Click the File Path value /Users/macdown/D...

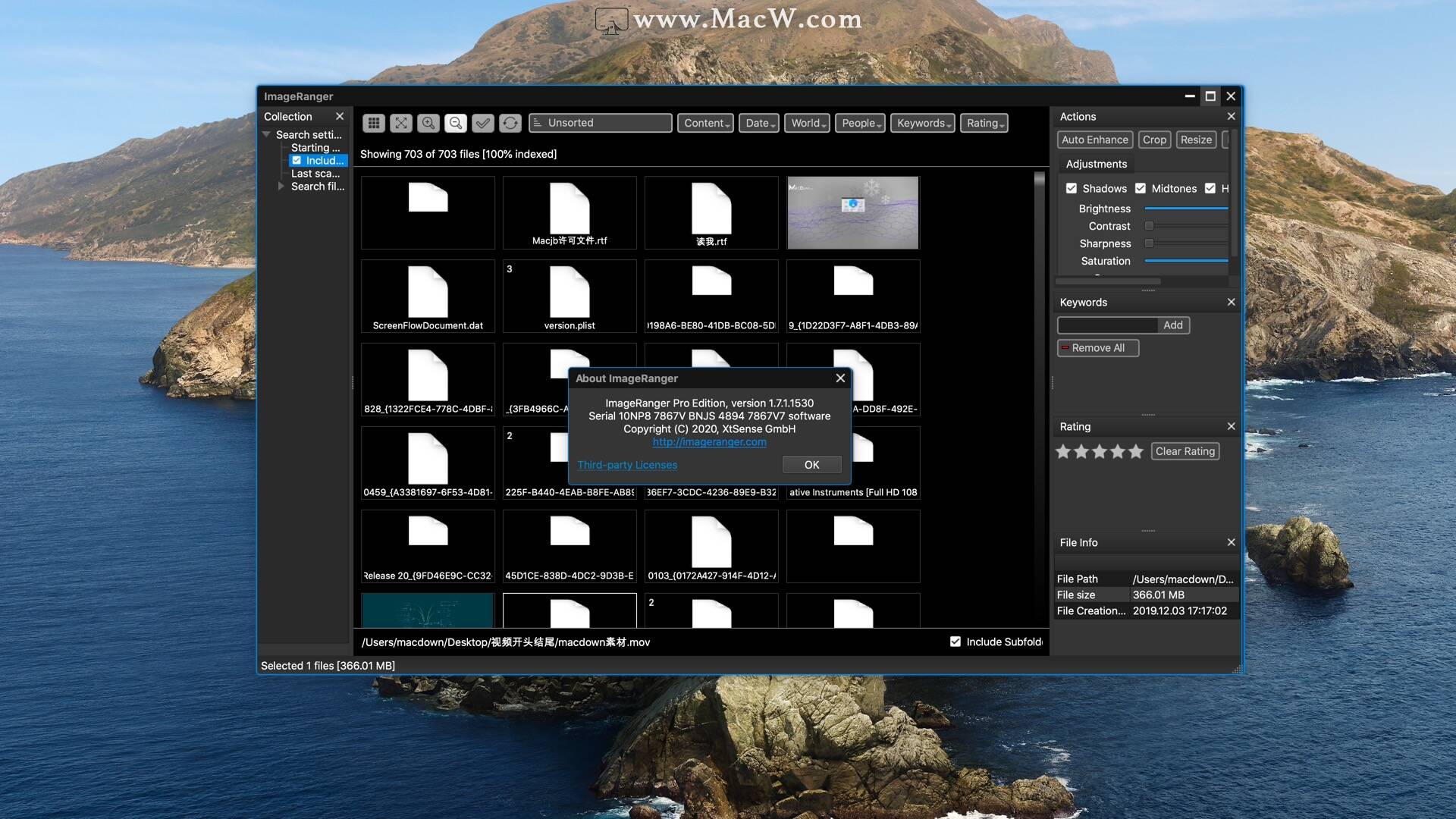[x=1183, y=579]
